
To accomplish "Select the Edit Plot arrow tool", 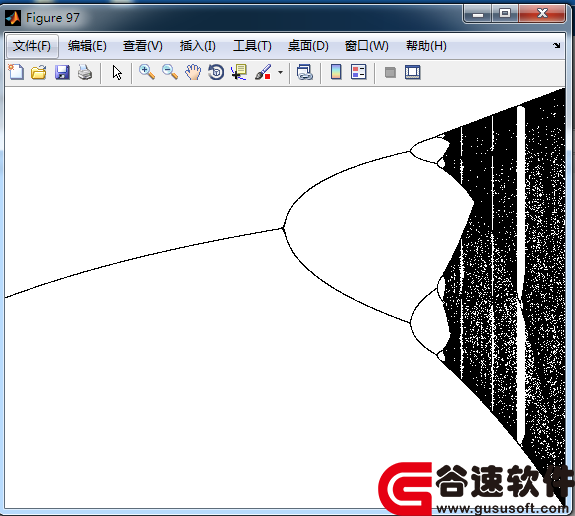I will [x=117, y=73].
